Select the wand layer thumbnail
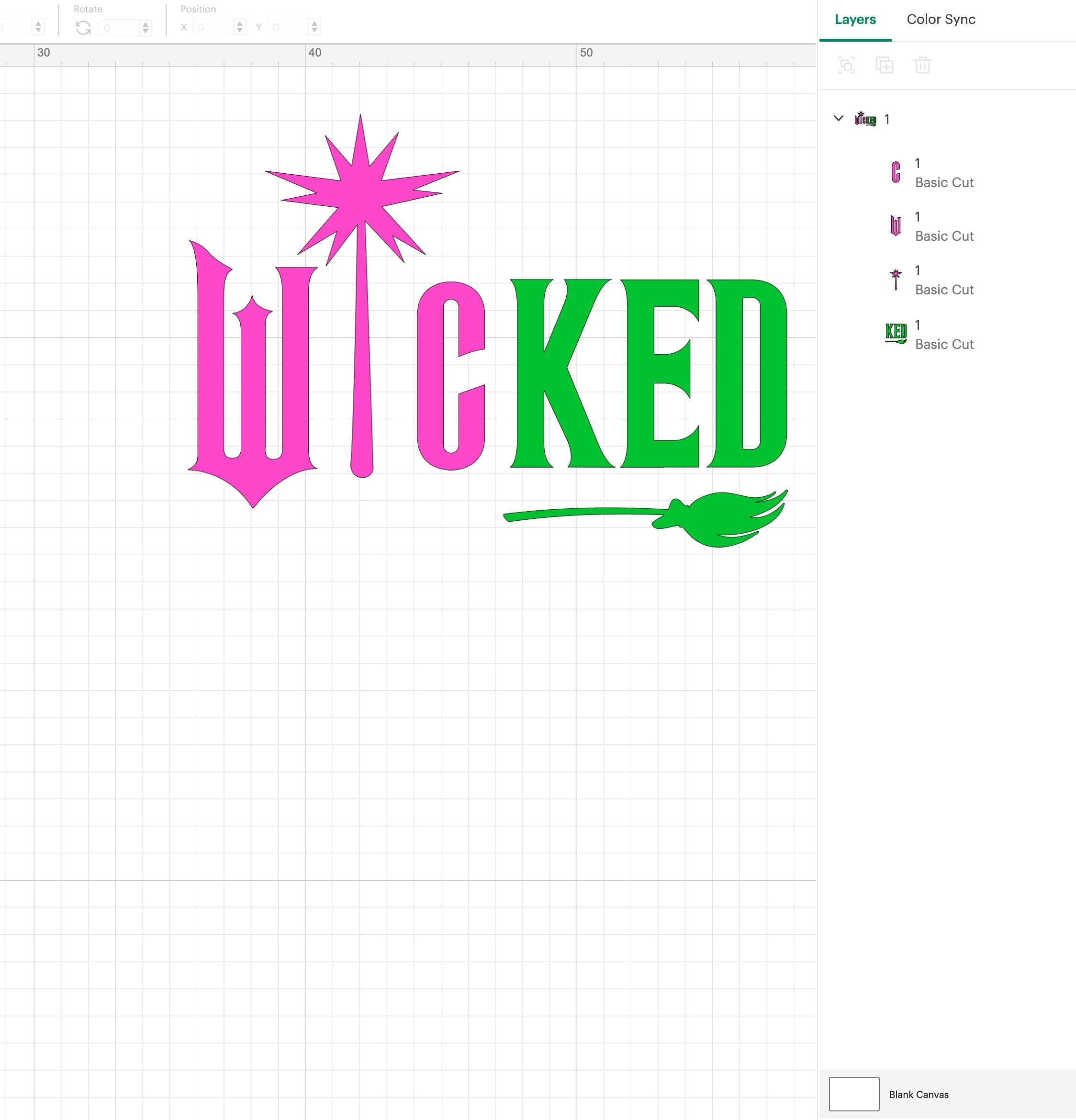Screen dimensions: 1076x1120 (x=897, y=279)
